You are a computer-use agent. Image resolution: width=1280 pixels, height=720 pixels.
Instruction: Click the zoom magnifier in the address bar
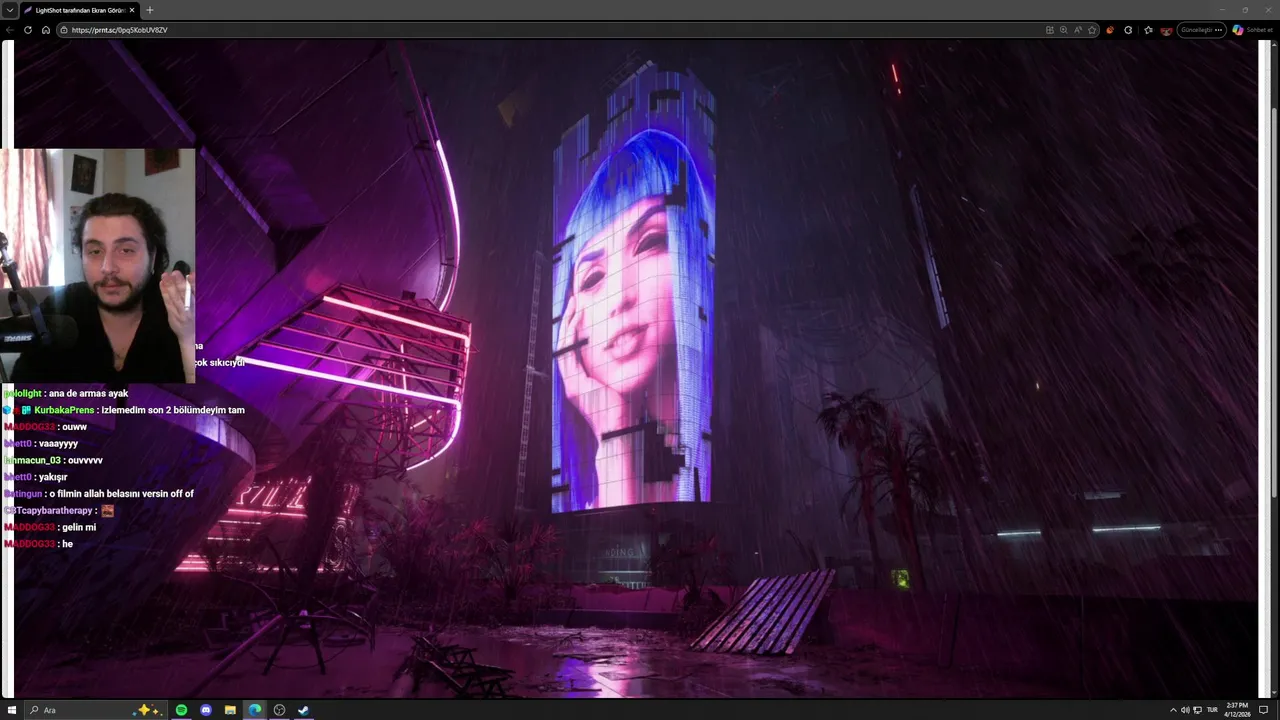click(1064, 30)
